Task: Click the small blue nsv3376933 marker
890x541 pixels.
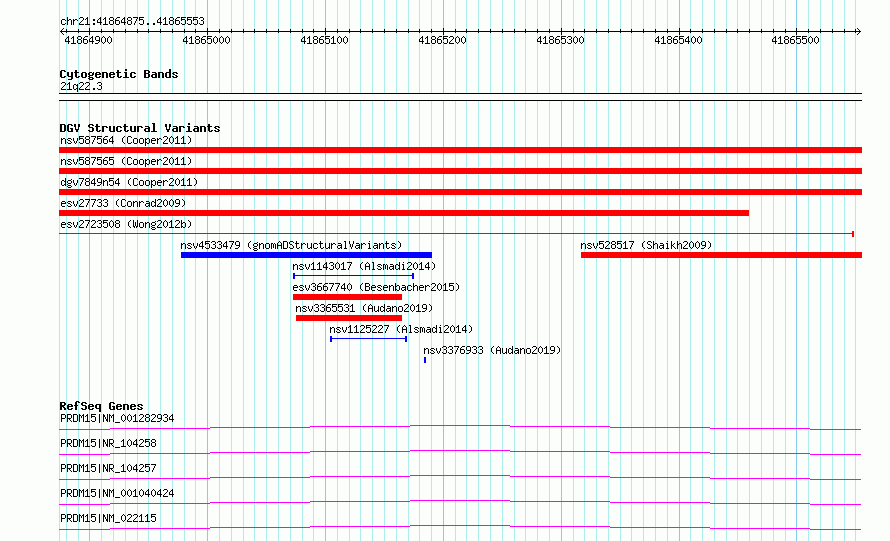Action: point(425,360)
